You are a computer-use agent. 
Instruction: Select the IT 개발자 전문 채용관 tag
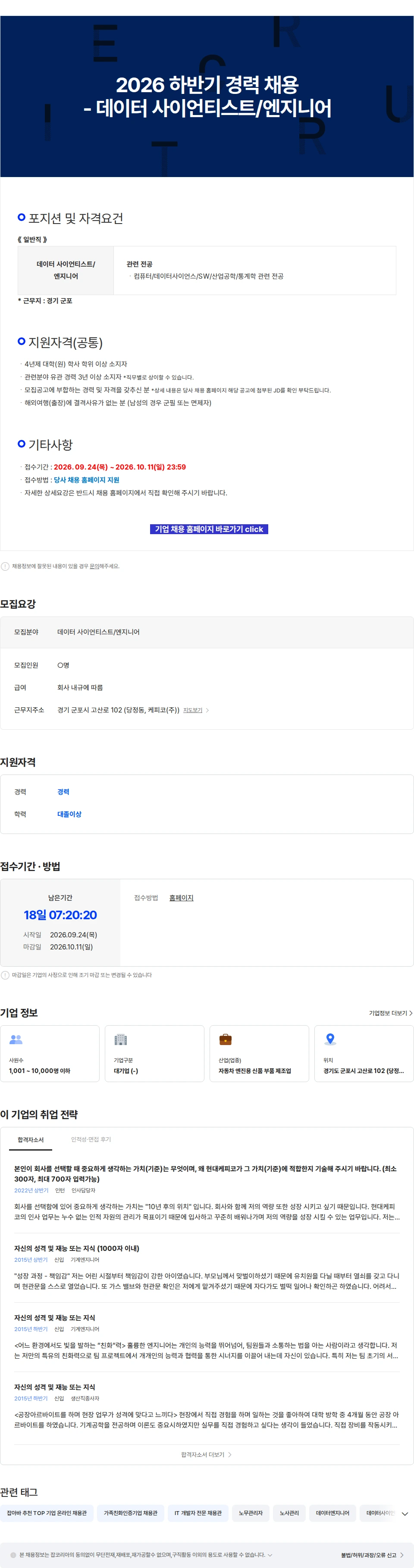tap(198, 1512)
